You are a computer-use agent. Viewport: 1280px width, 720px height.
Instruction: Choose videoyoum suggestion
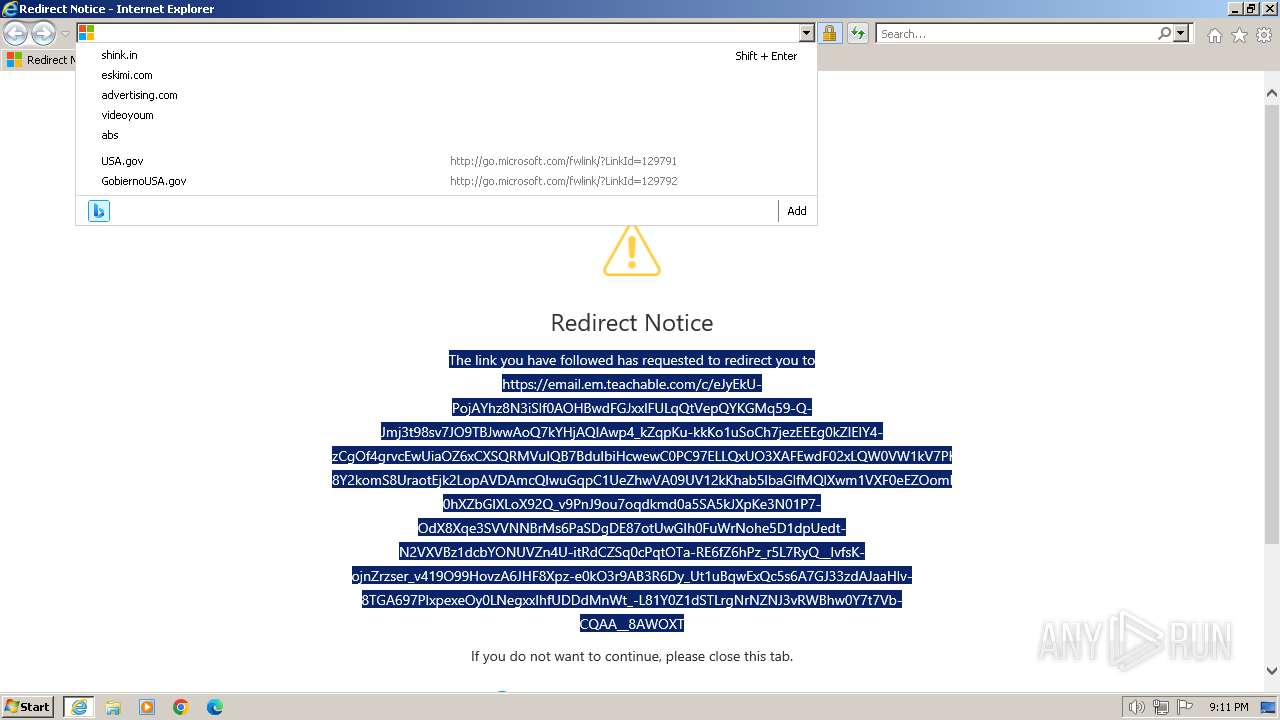447,115
